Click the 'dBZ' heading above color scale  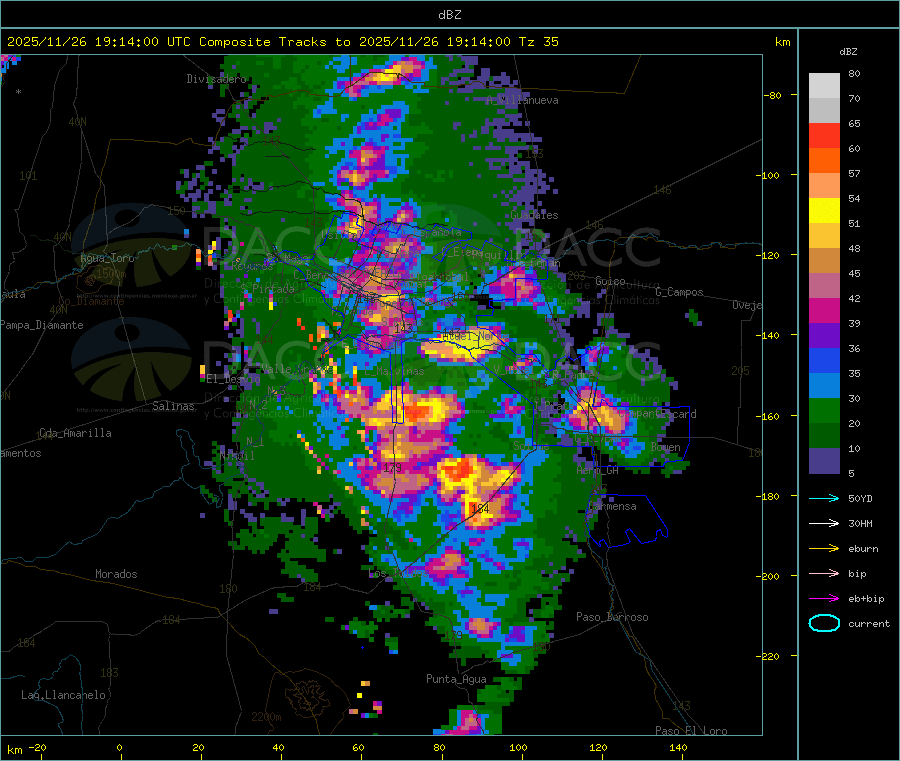pos(848,52)
